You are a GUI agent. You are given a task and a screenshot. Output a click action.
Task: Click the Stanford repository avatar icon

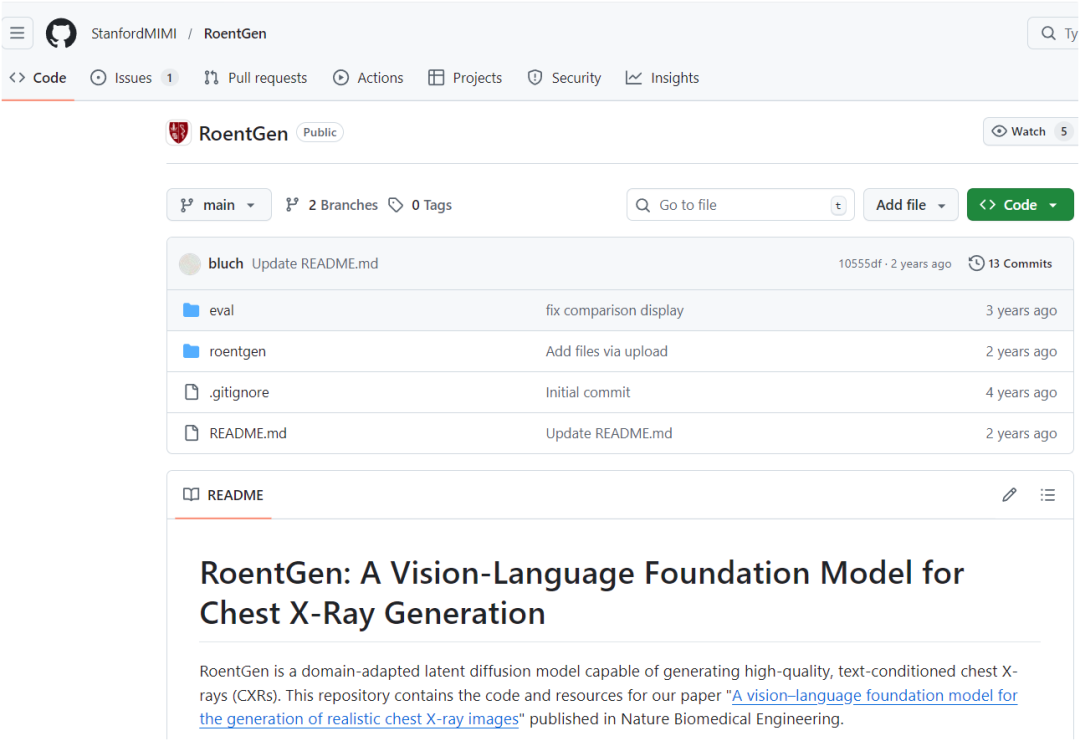coord(179,133)
